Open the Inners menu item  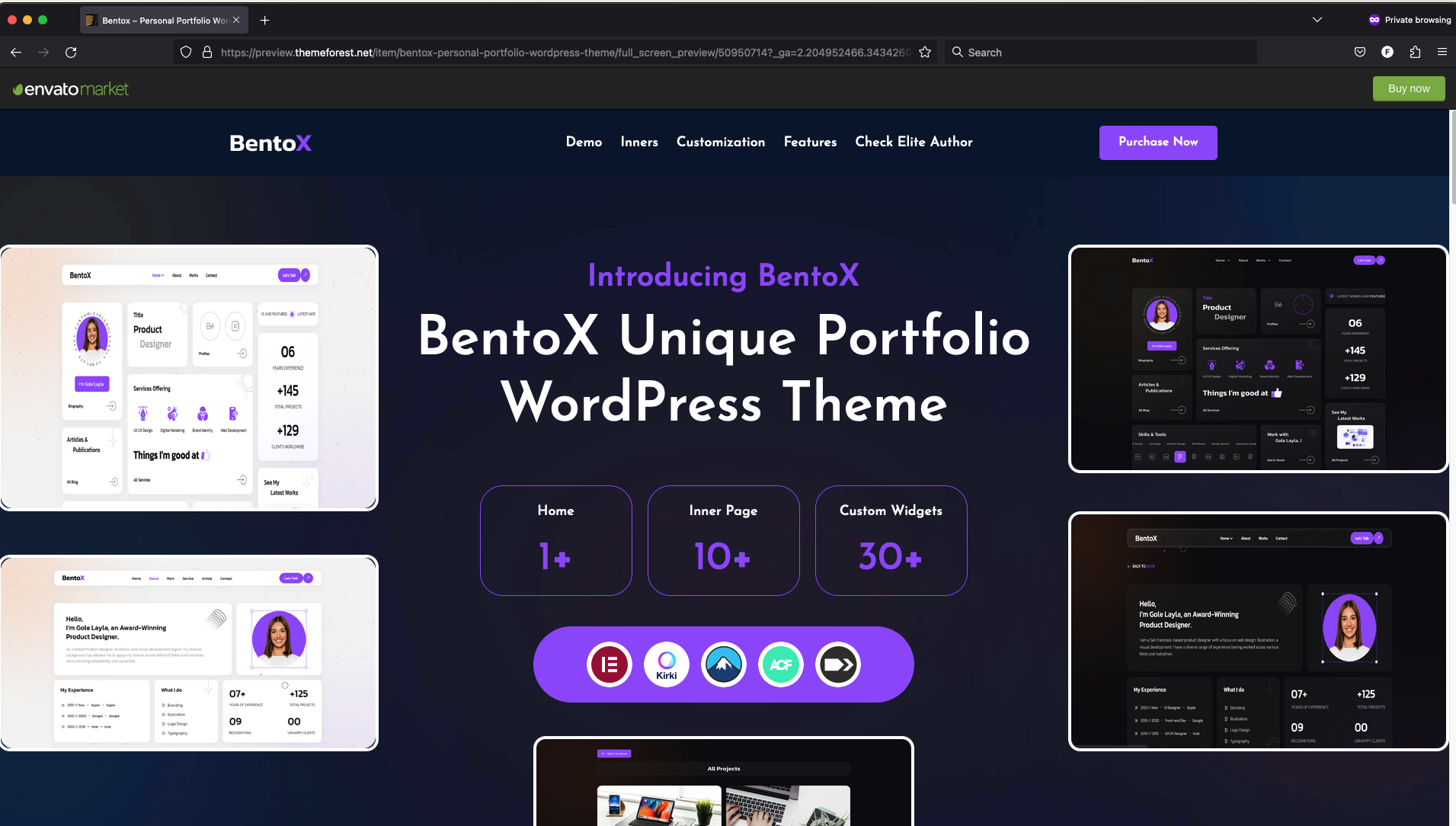pos(639,142)
